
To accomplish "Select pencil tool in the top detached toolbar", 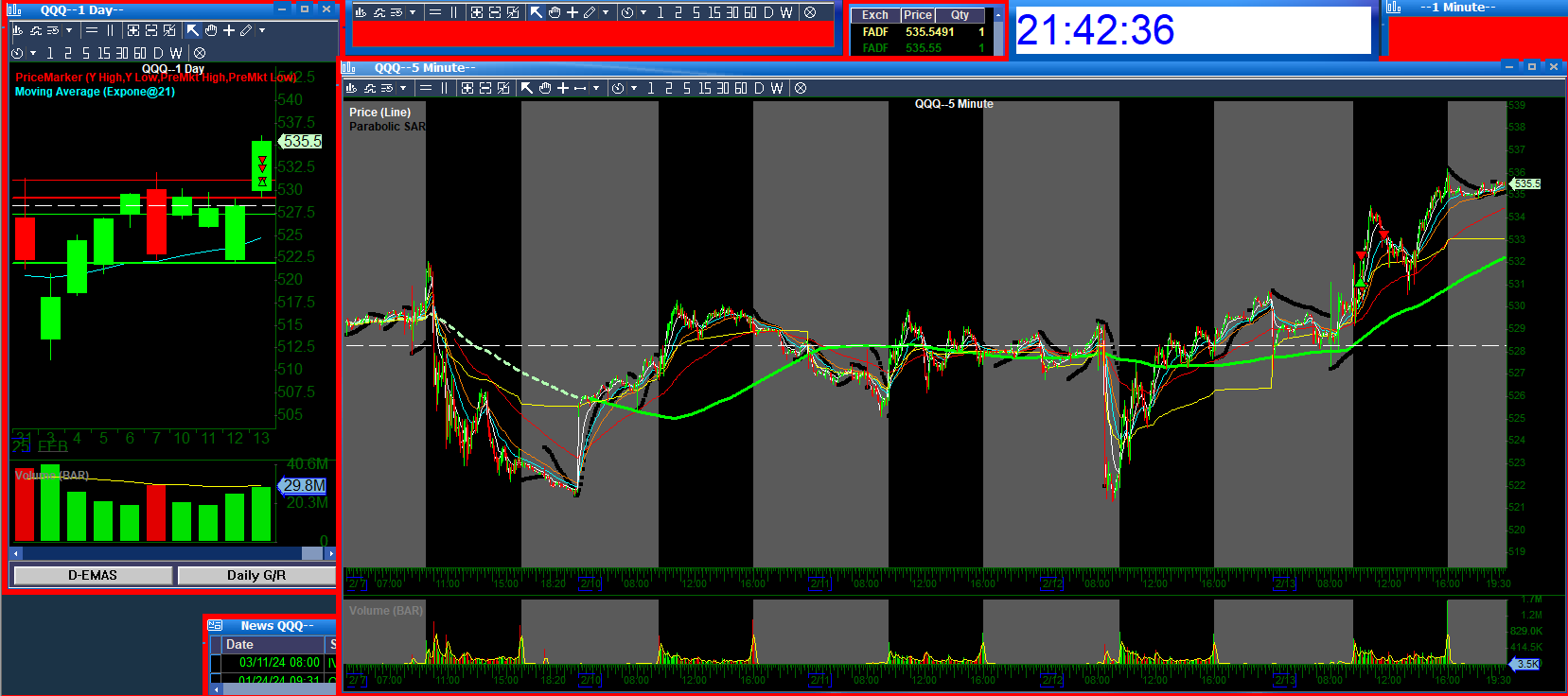I will tap(590, 12).
